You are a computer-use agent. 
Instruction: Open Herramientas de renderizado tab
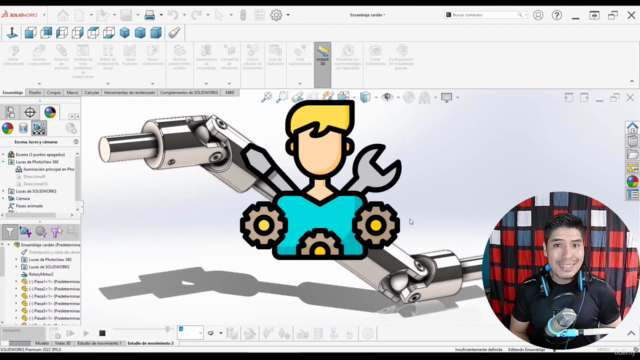tap(129, 93)
